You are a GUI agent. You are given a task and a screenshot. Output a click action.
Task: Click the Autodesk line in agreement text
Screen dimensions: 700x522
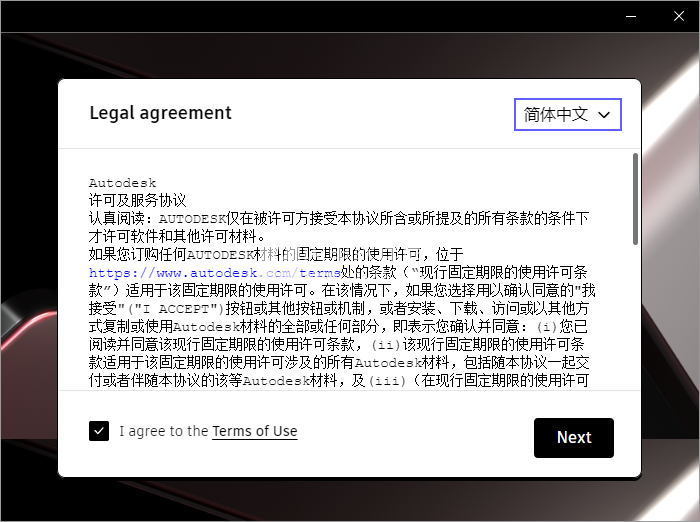tap(122, 183)
